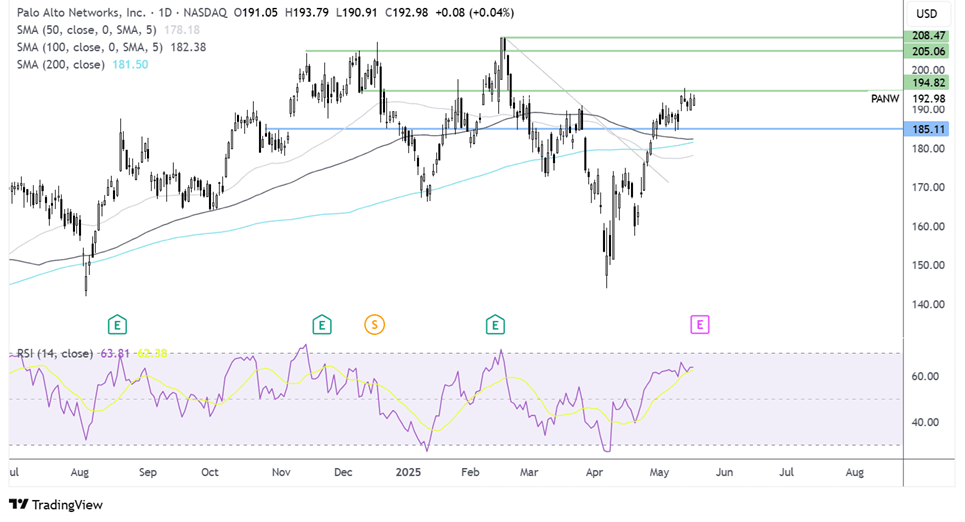965x522 pixels.
Task: Click the green earnings E marker before December
Action: [321, 324]
